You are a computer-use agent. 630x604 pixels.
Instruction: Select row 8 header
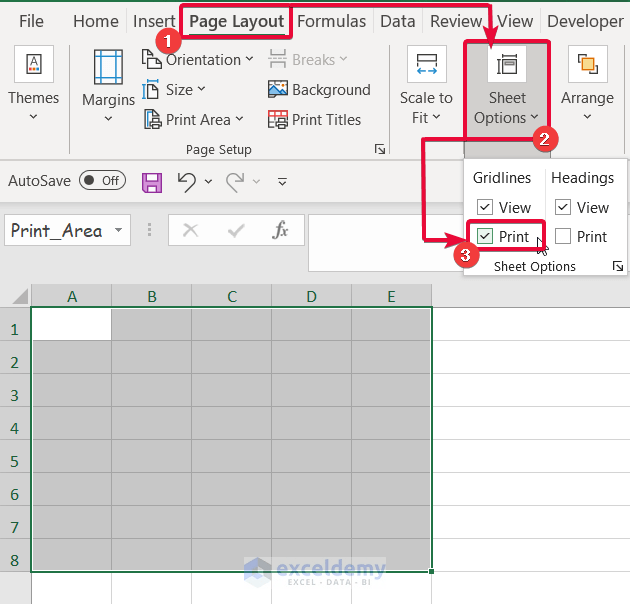tap(15, 555)
